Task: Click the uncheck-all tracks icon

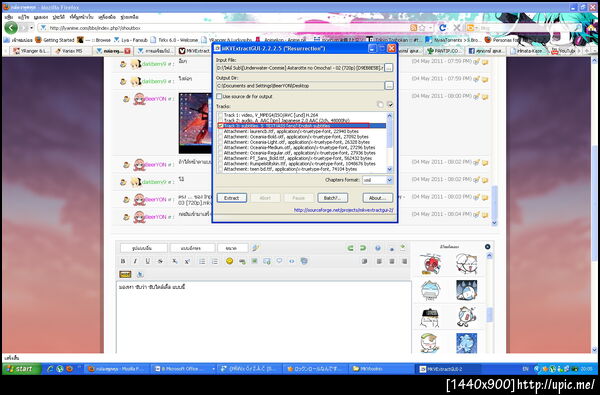Action: (380, 104)
